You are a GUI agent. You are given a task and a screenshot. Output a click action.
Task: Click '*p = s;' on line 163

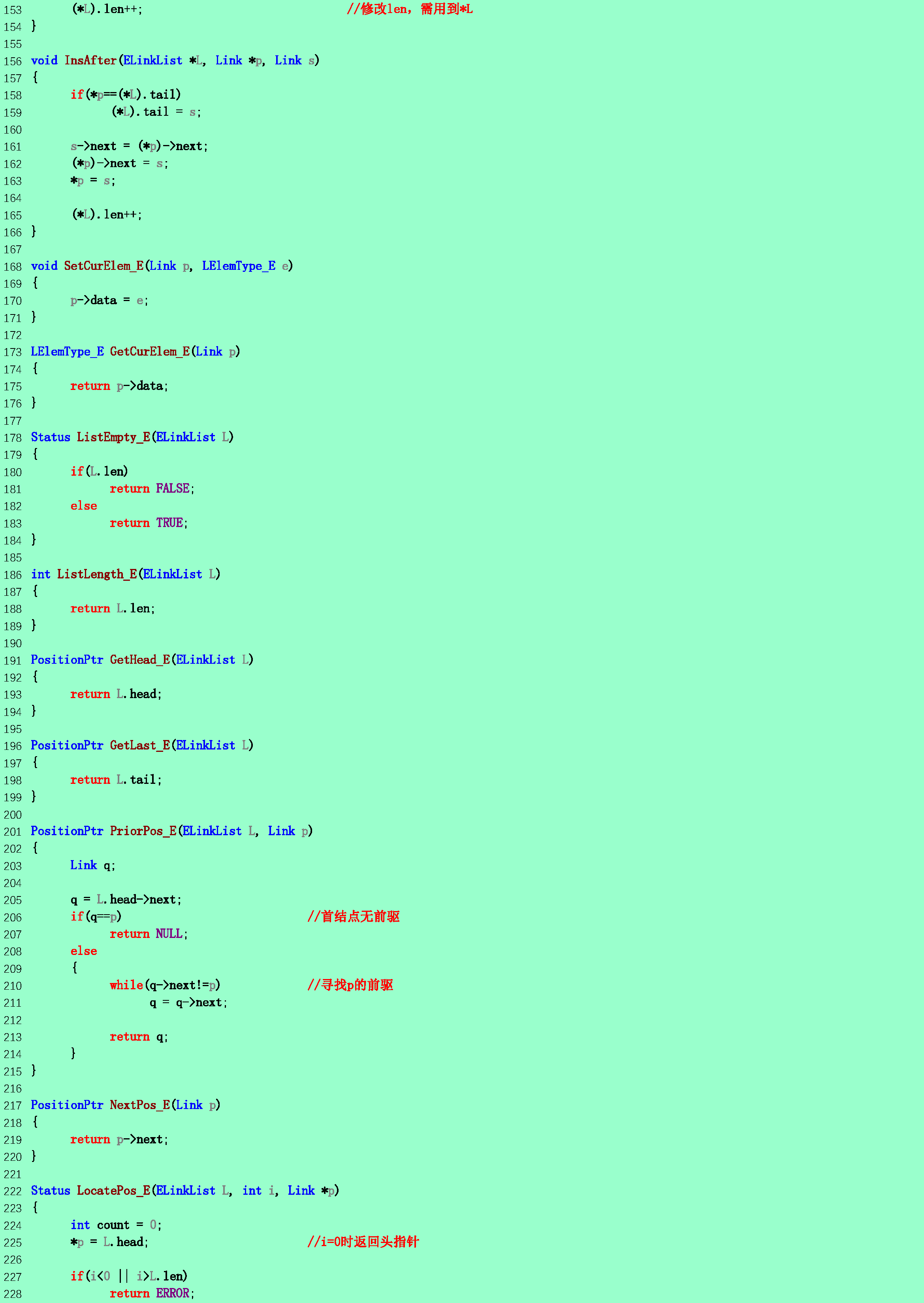(x=93, y=181)
